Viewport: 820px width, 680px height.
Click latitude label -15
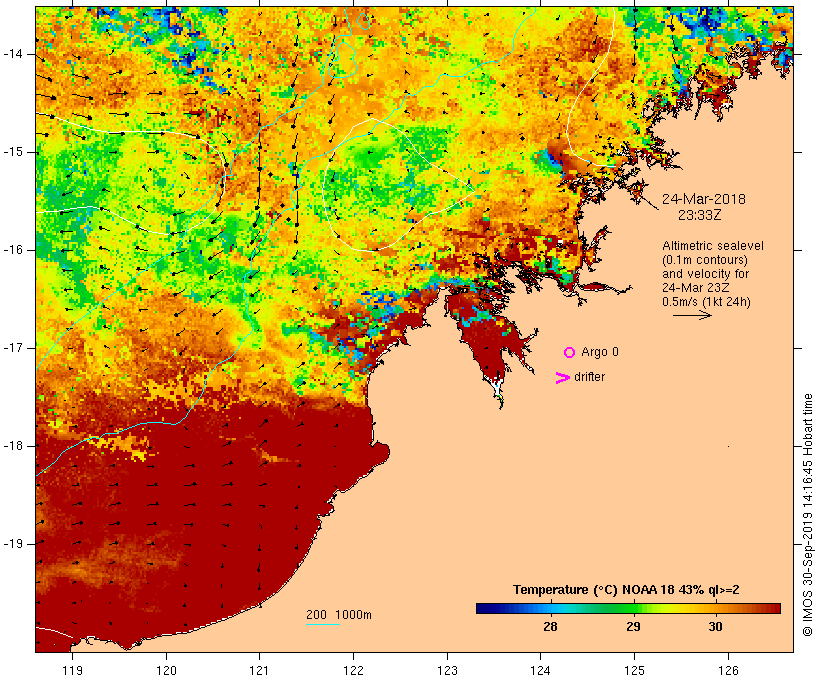click(x=13, y=152)
